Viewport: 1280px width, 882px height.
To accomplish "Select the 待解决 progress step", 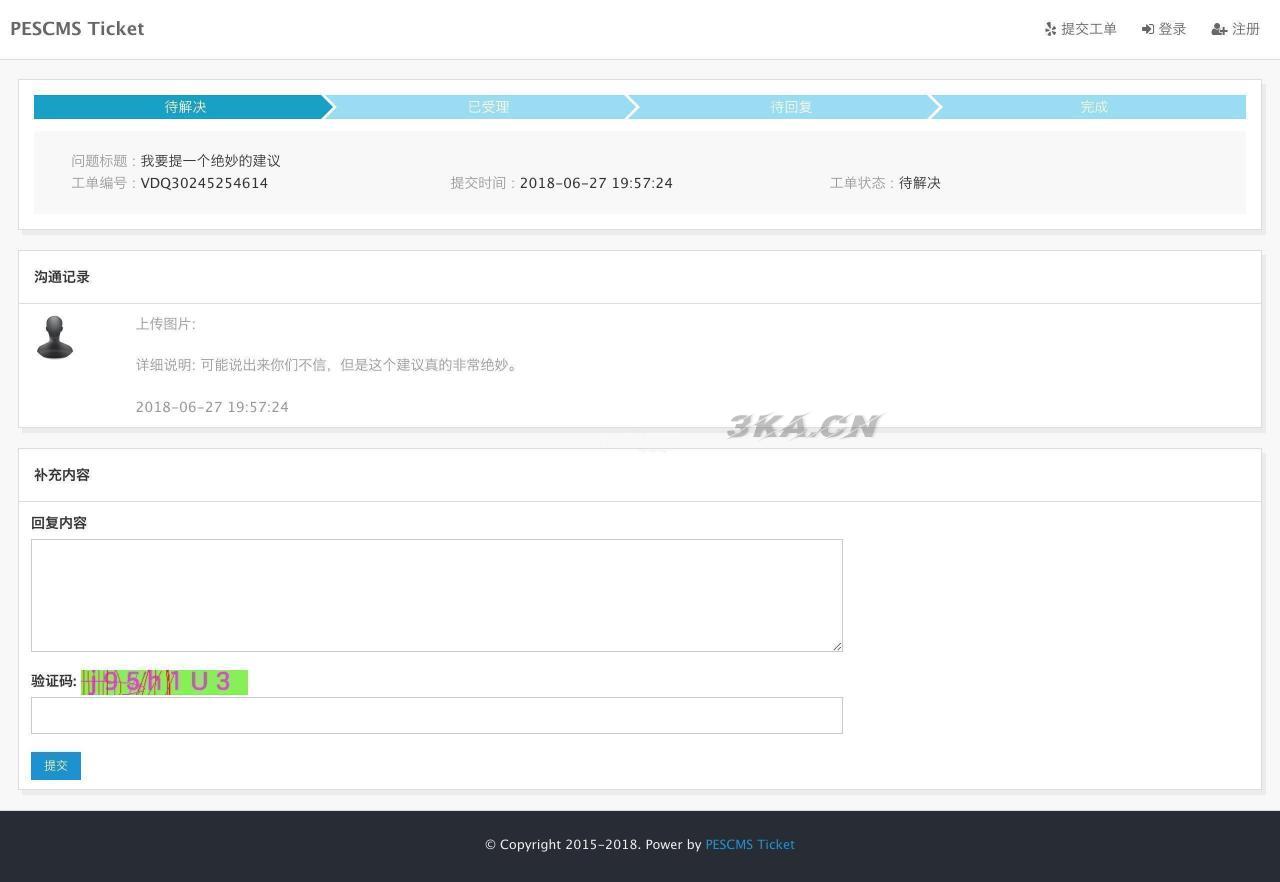I will [x=185, y=107].
